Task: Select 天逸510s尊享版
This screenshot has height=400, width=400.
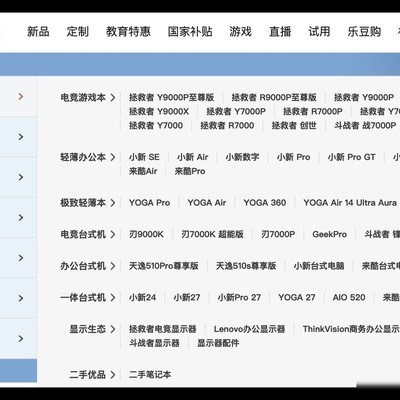Action: 246,266
